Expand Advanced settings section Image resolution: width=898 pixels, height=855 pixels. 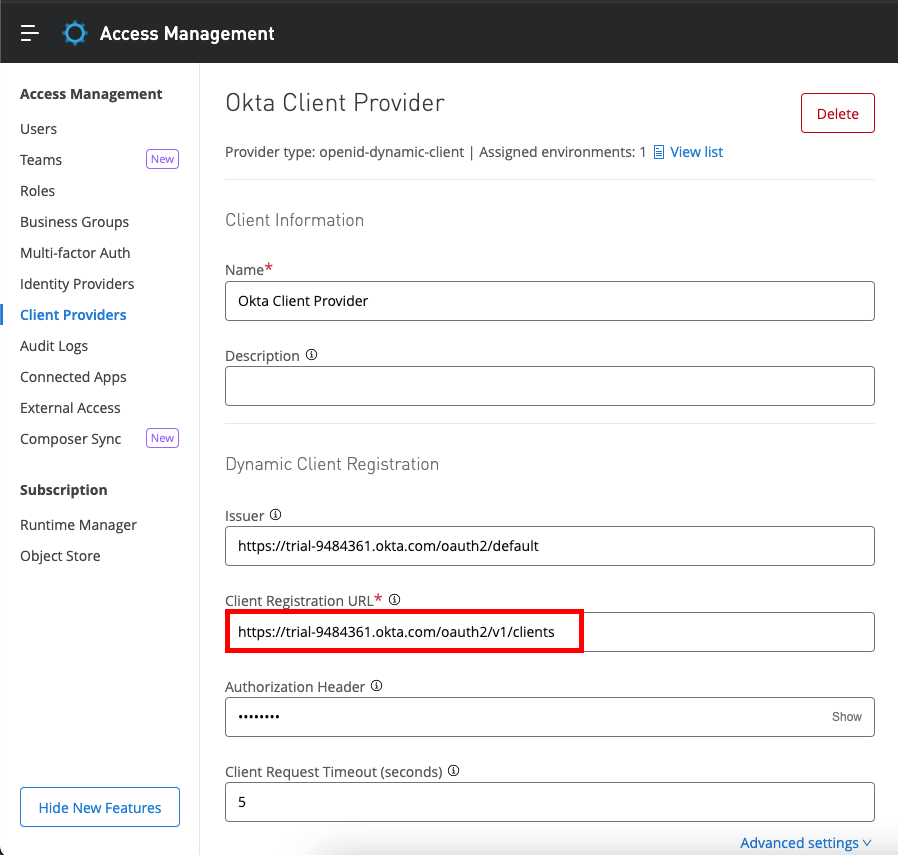click(805, 843)
